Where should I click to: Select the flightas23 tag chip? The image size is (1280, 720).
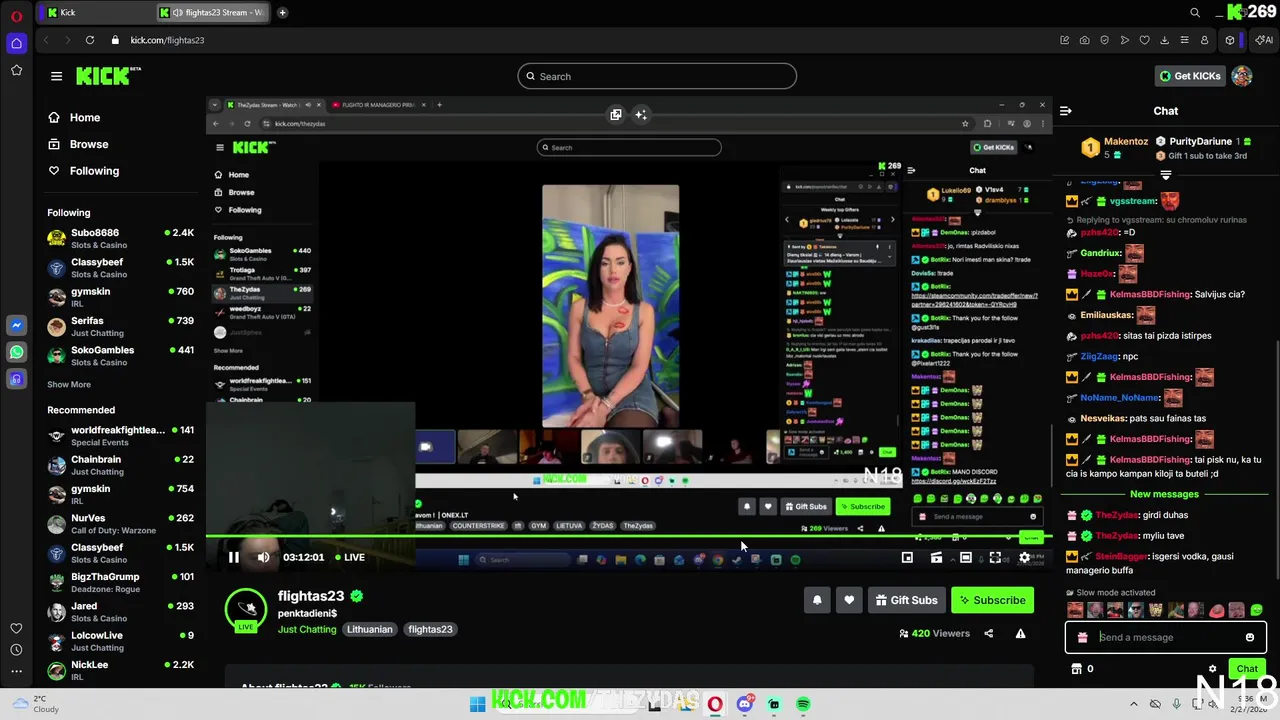point(430,629)
